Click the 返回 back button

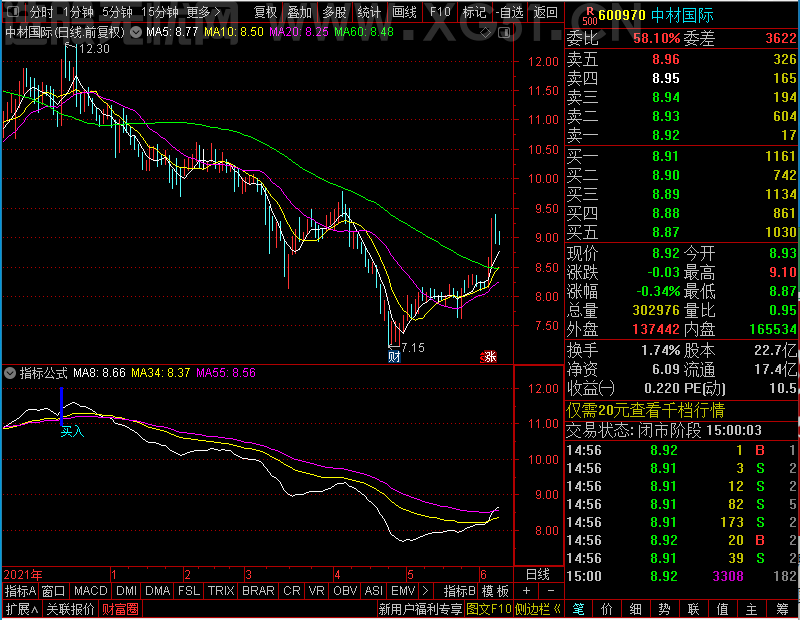545,12
